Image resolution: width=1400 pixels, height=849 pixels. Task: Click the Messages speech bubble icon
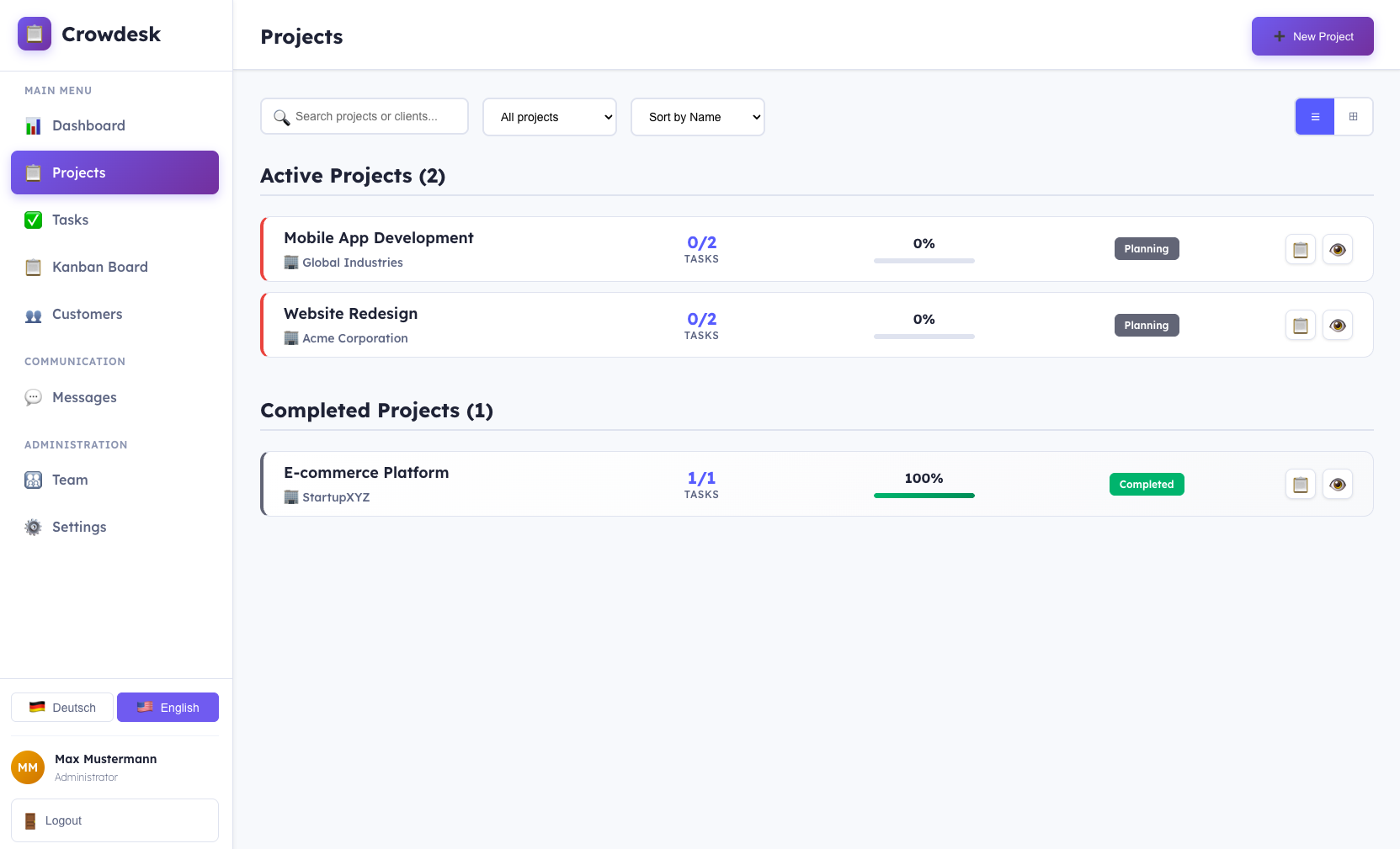34,397
